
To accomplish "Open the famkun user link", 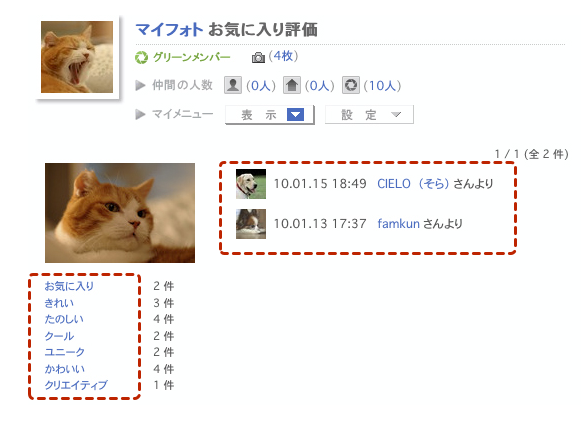I will click(x=398, y=224).
